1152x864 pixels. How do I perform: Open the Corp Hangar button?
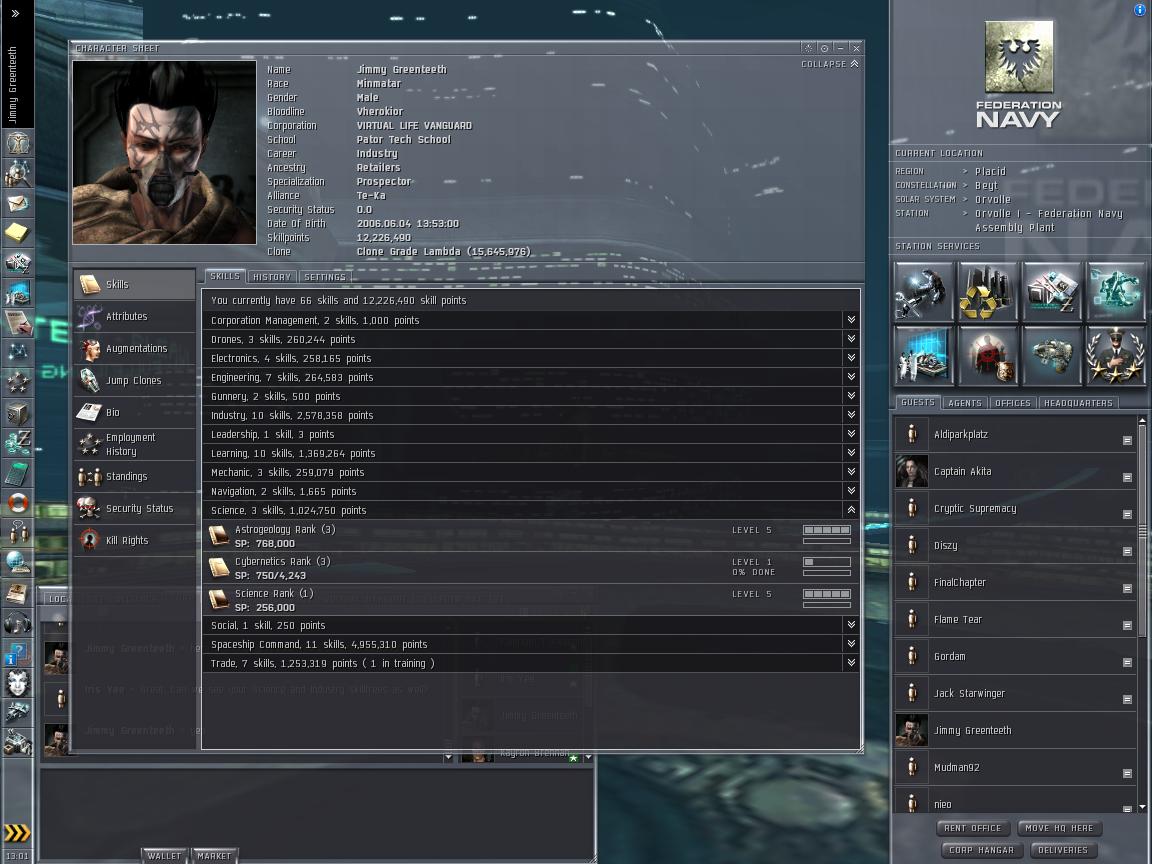(x=981, y=850)
